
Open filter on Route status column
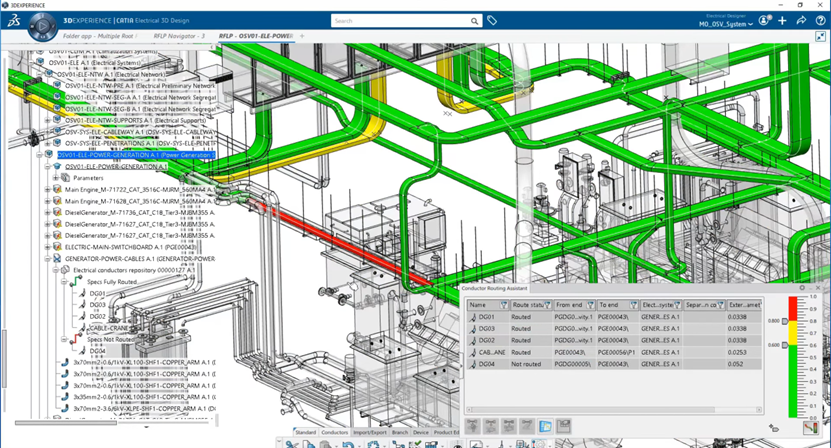point(547,305)
